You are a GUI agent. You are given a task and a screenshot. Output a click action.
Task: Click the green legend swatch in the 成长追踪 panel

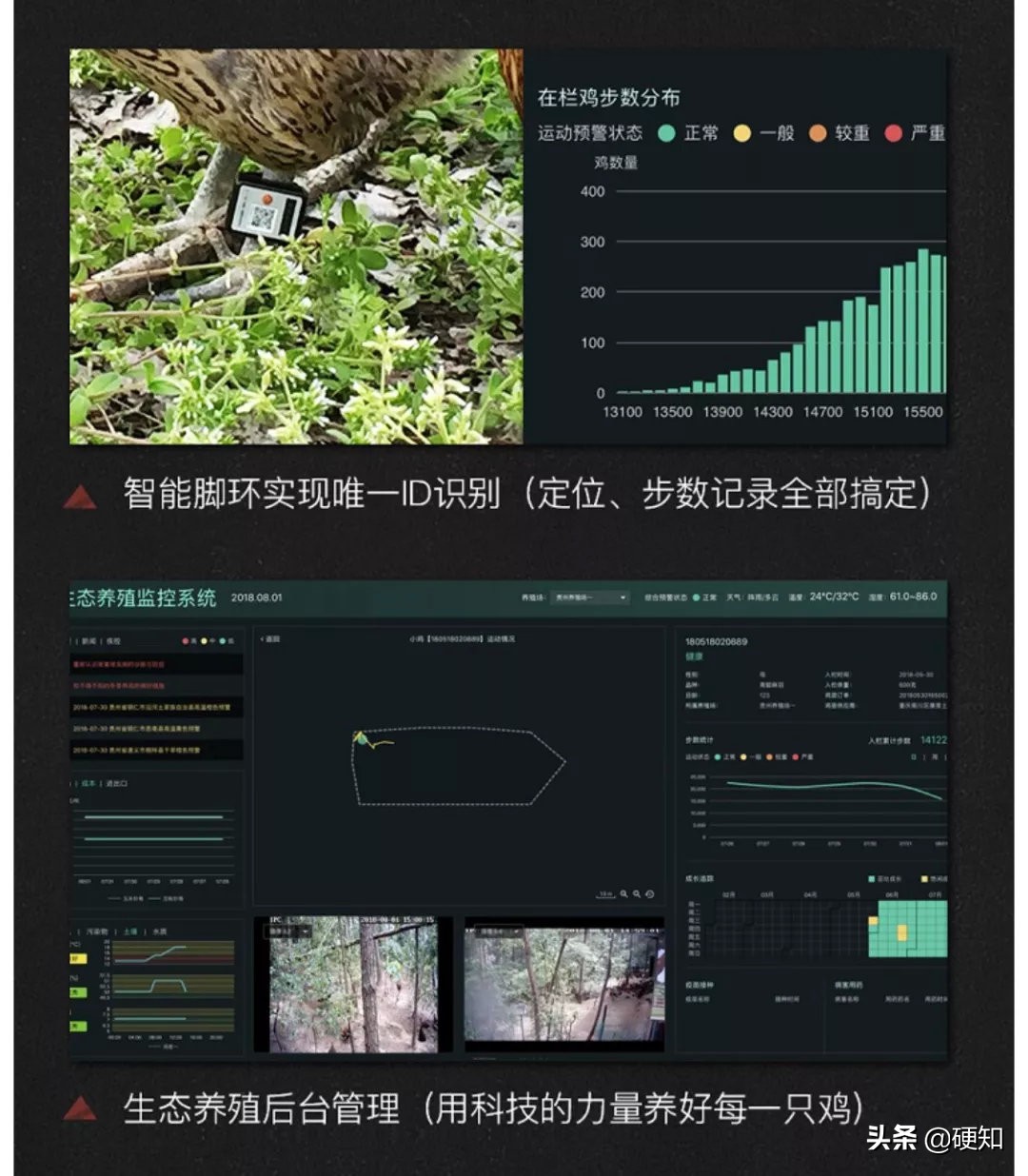click(871, 879)
